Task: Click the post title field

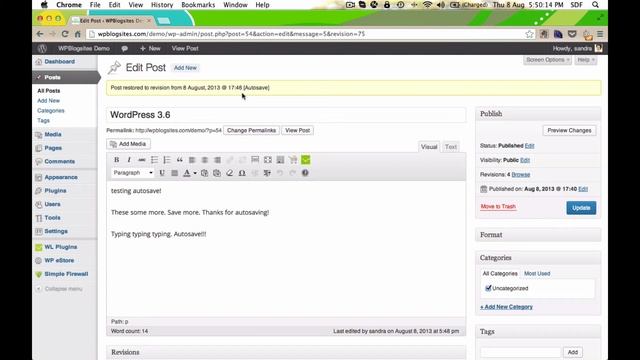Action: pyautogui.click(x=286, y=115)
